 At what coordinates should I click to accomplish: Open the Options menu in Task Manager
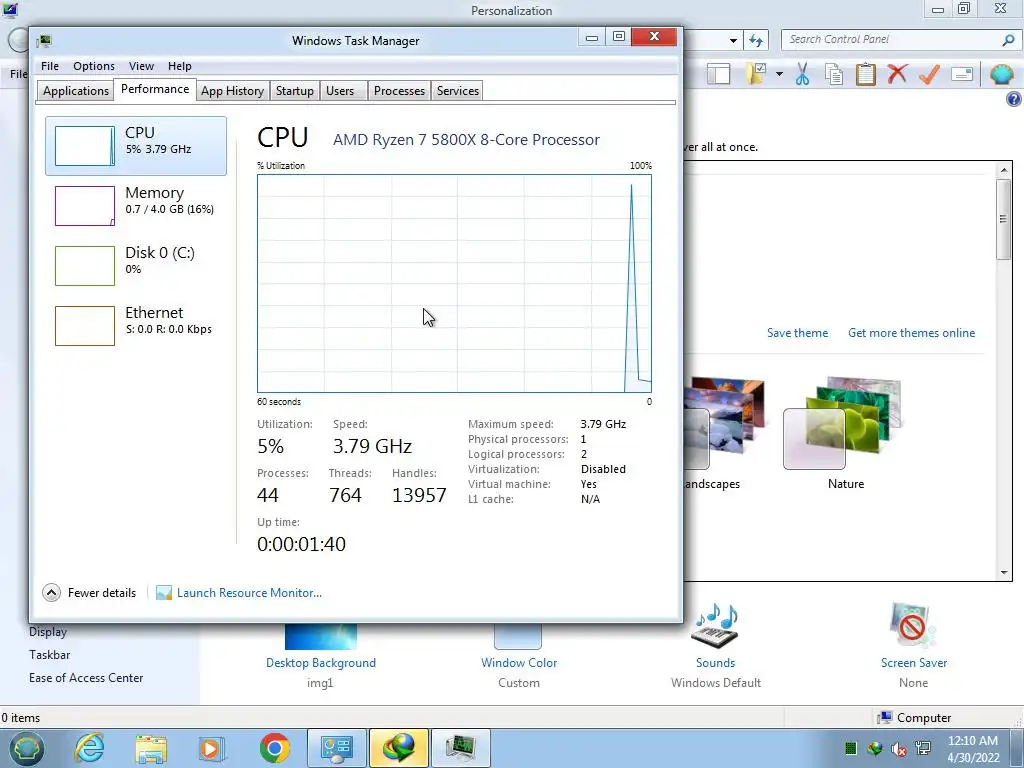pos(93,66)
